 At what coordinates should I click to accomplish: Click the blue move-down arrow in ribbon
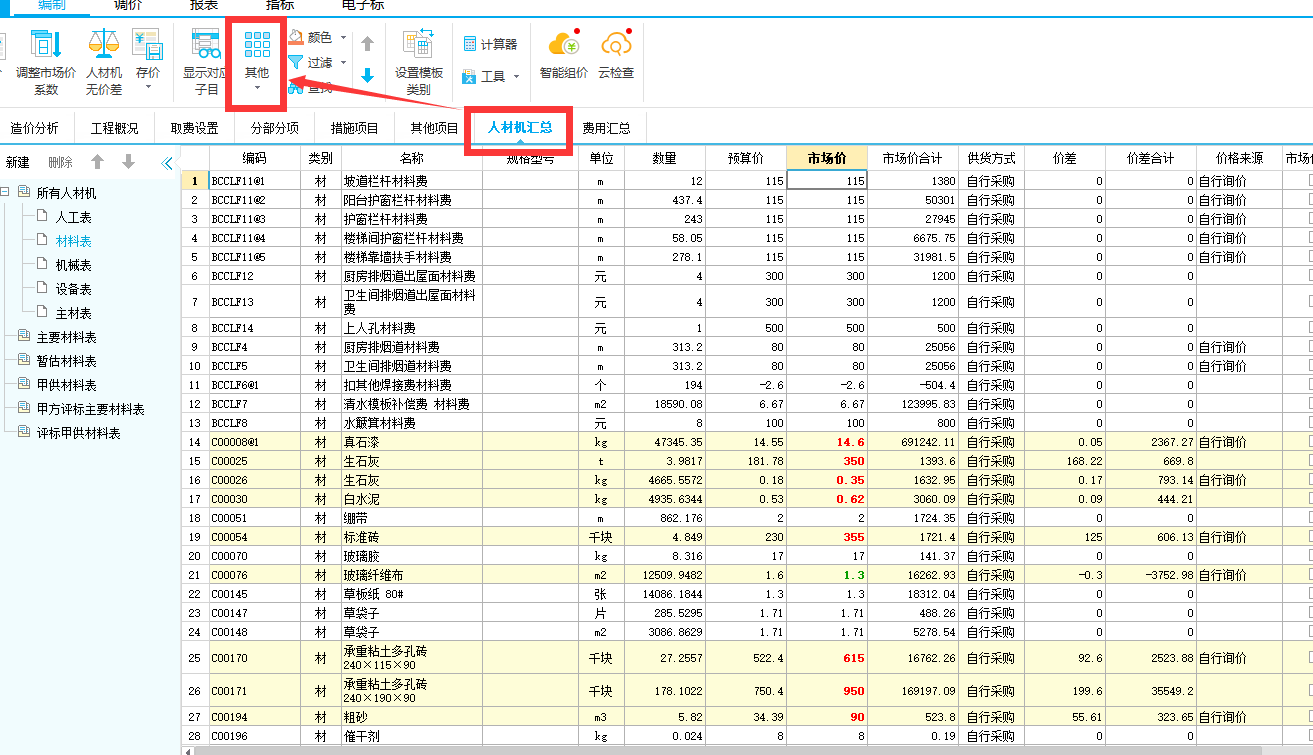[367, 75]
